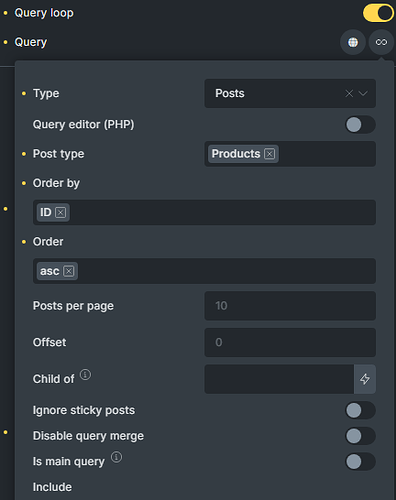
Task: Remove the Products tag from Post type
Action: point(270,154)
